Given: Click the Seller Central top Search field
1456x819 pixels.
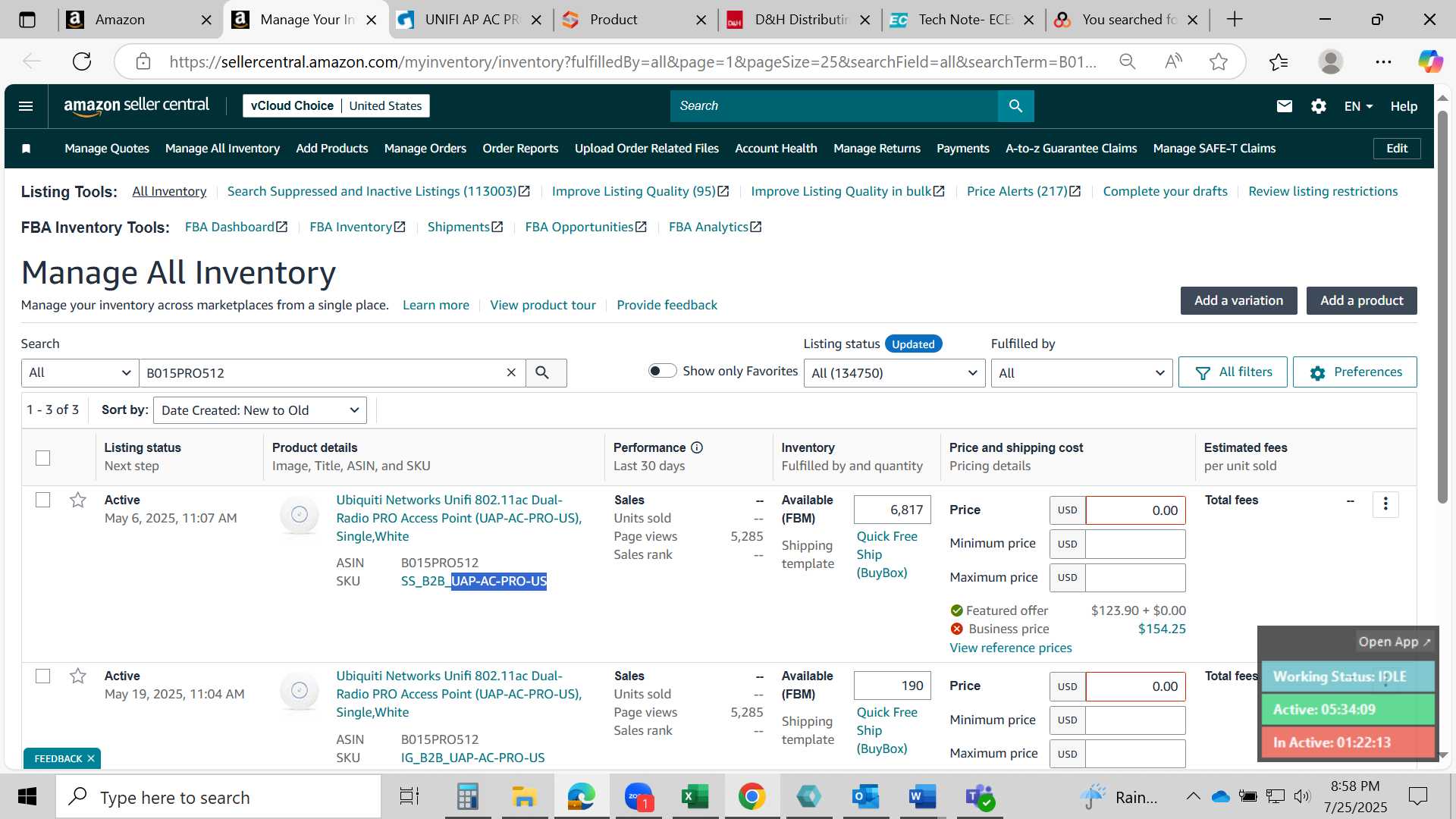Looking at the screenshot, I should 833,106.
